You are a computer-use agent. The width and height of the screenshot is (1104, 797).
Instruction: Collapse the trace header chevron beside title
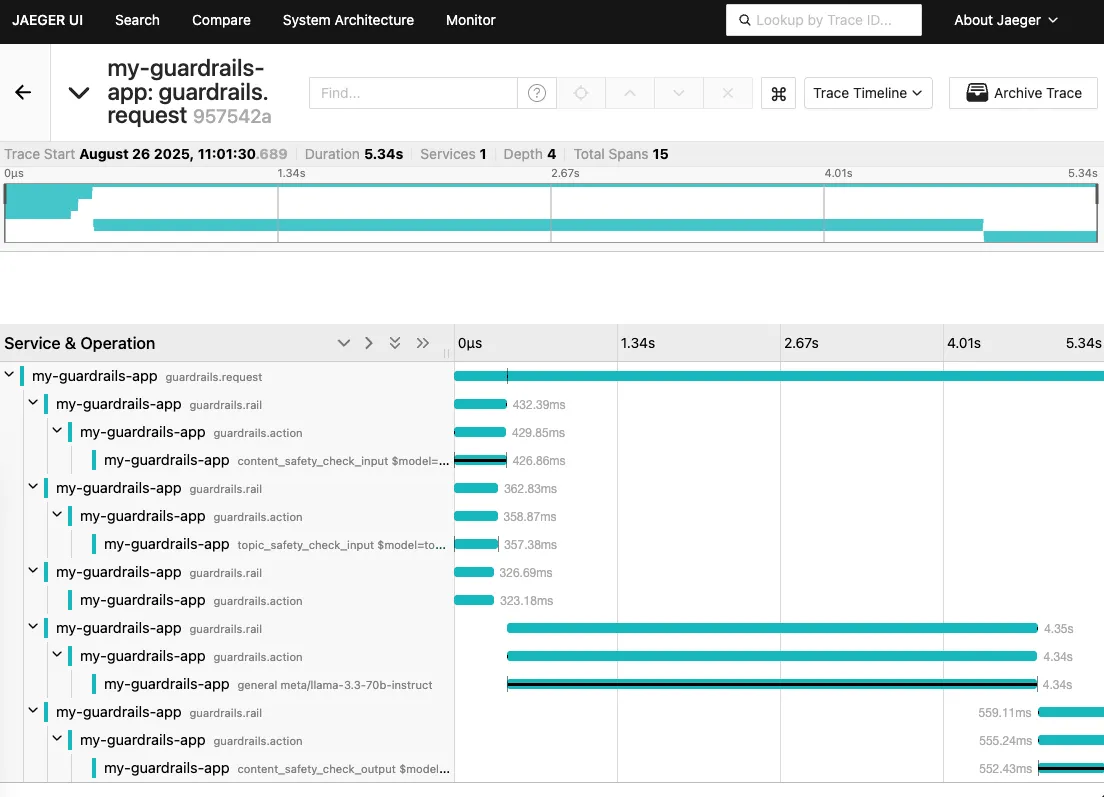(79, 92)
